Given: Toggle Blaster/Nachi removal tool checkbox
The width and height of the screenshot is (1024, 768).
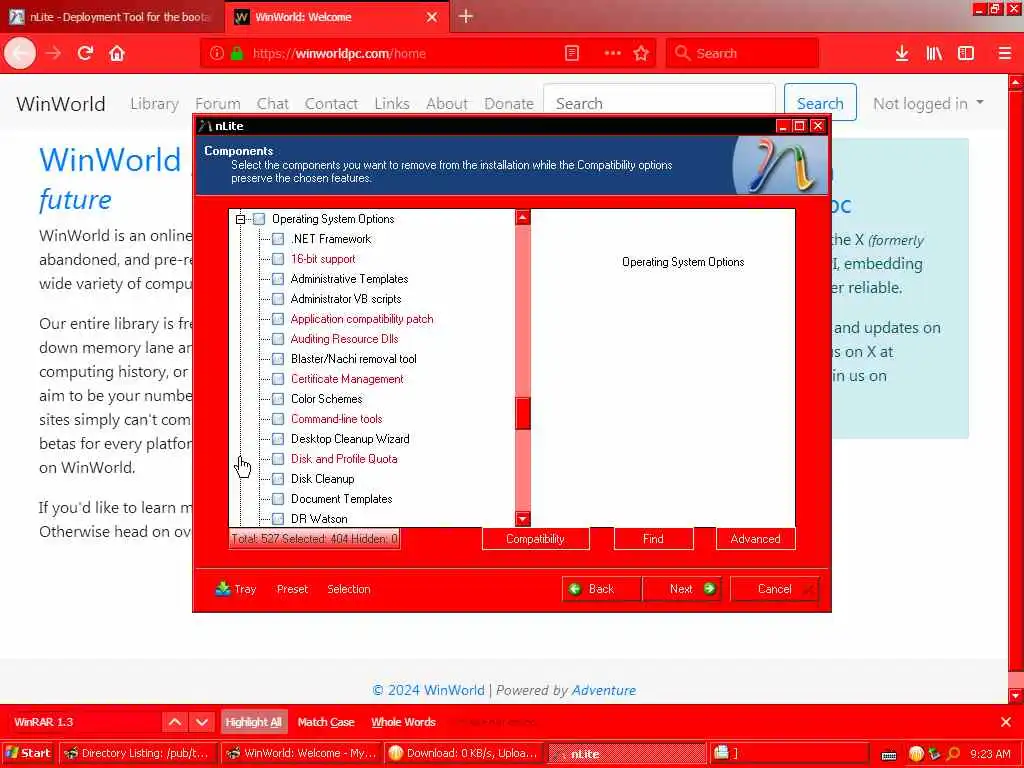Looking at the screenshot, I should pyautogui.click(x=278, y=359).
